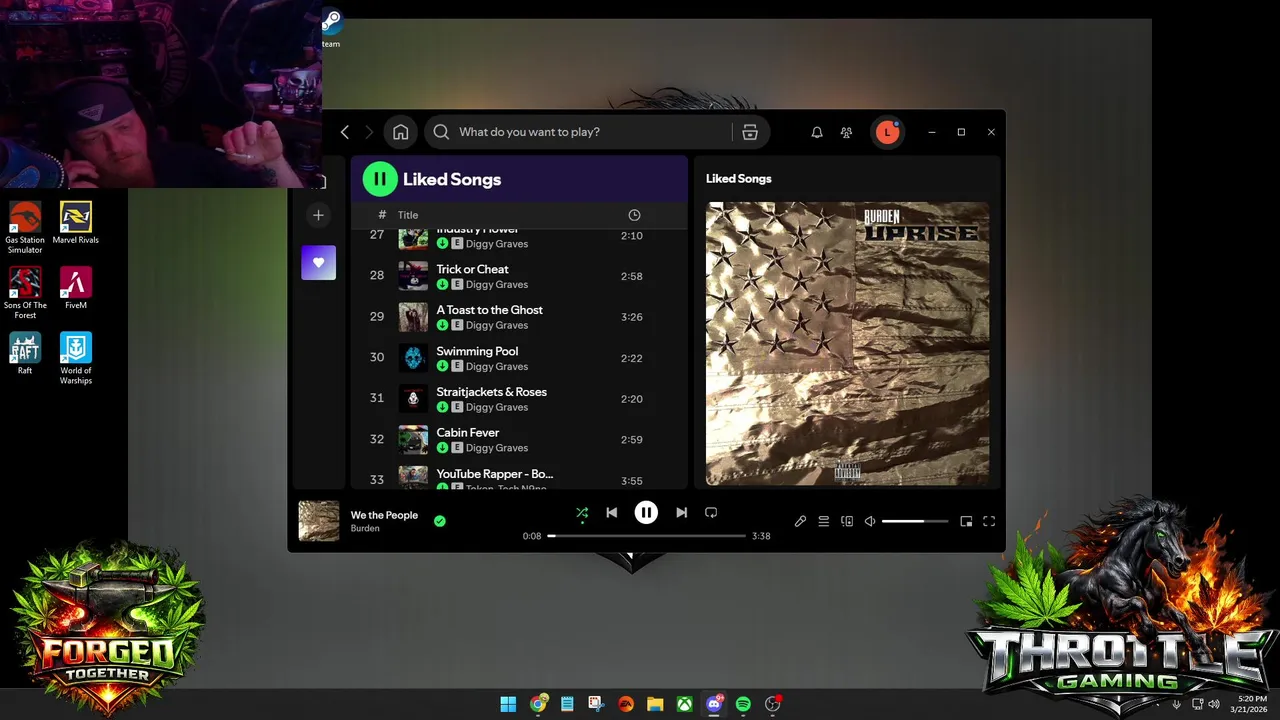This screenshot has width=1280, height=720.
Task: Skip to the previous track
Action: [x=612, y=512]
